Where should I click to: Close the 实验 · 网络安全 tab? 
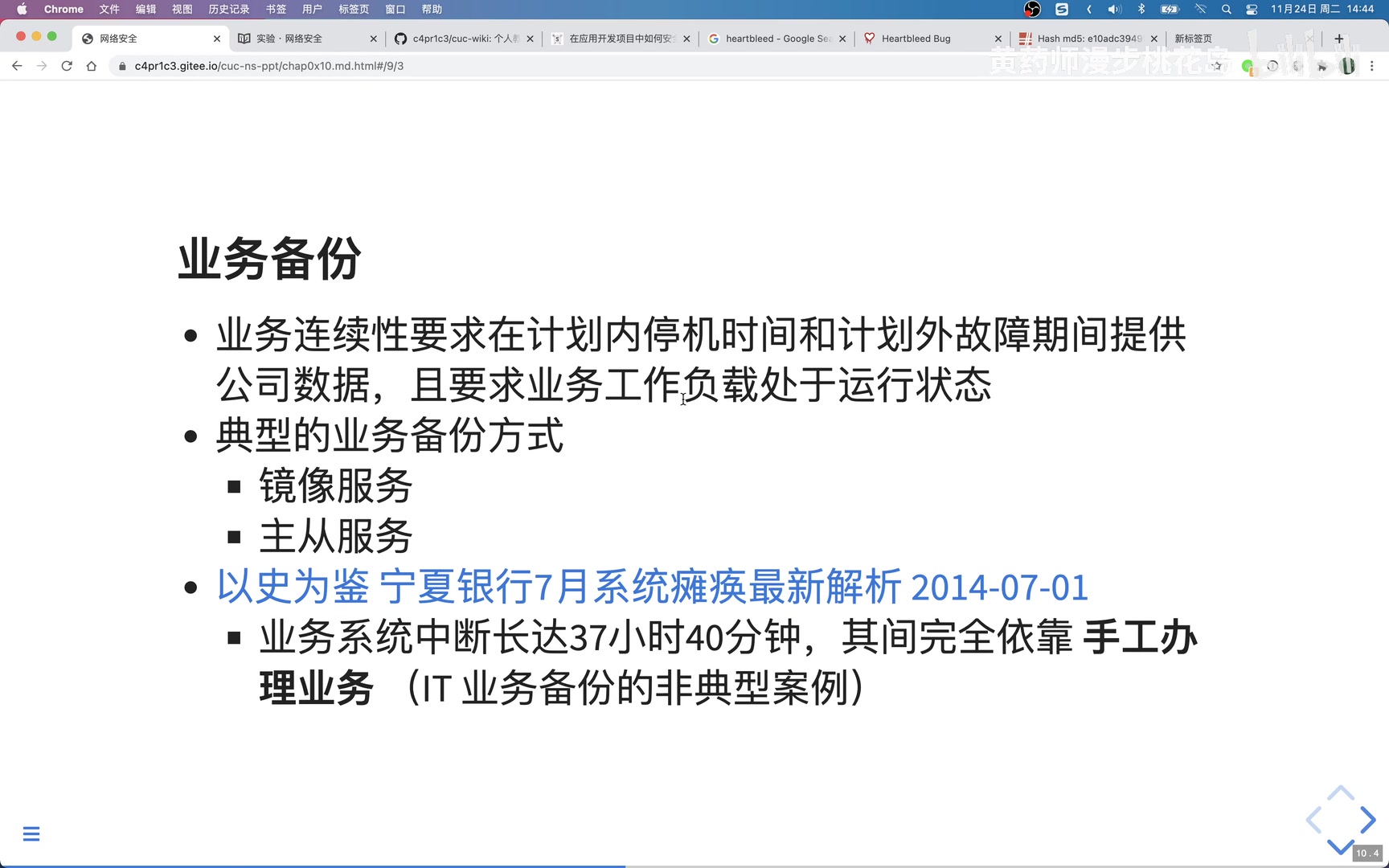point(373,39)
